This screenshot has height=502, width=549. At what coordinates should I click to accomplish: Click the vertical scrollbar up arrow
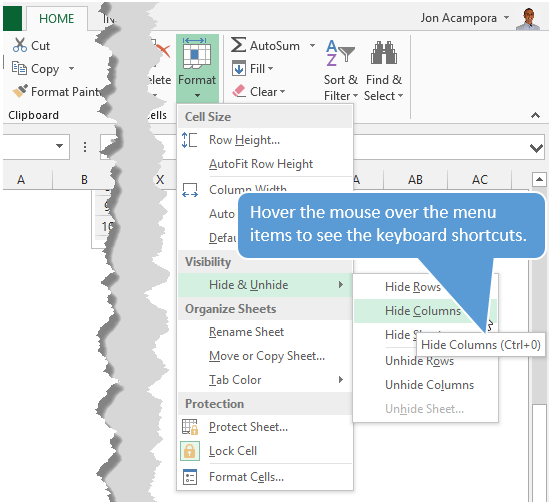(539, 180)
